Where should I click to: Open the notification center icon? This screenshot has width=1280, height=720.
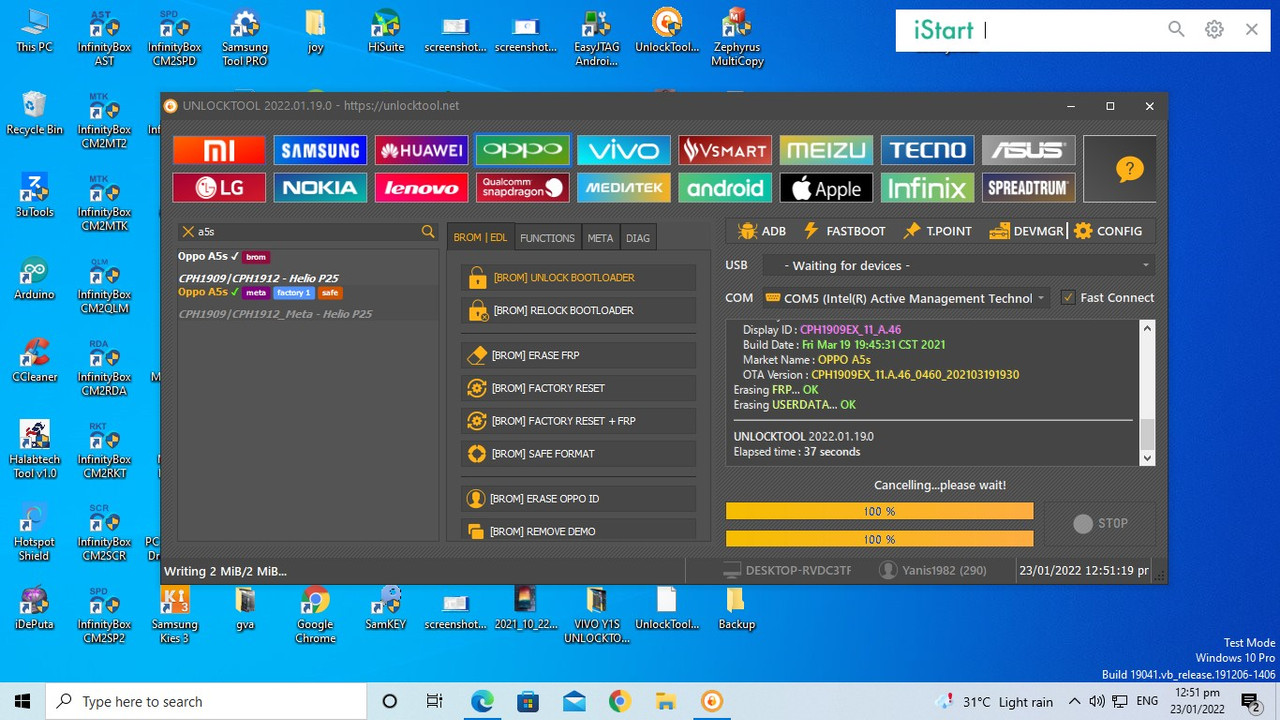coord(1250,702)
